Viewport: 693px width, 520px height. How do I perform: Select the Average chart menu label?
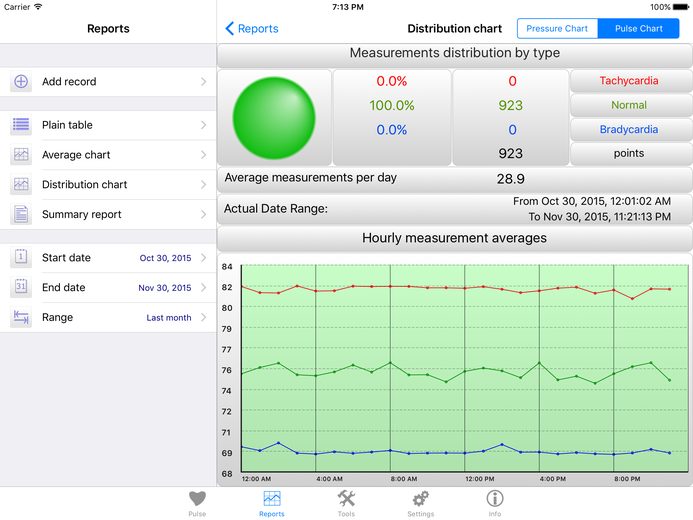pyautogui.click(x=76, y=155)
